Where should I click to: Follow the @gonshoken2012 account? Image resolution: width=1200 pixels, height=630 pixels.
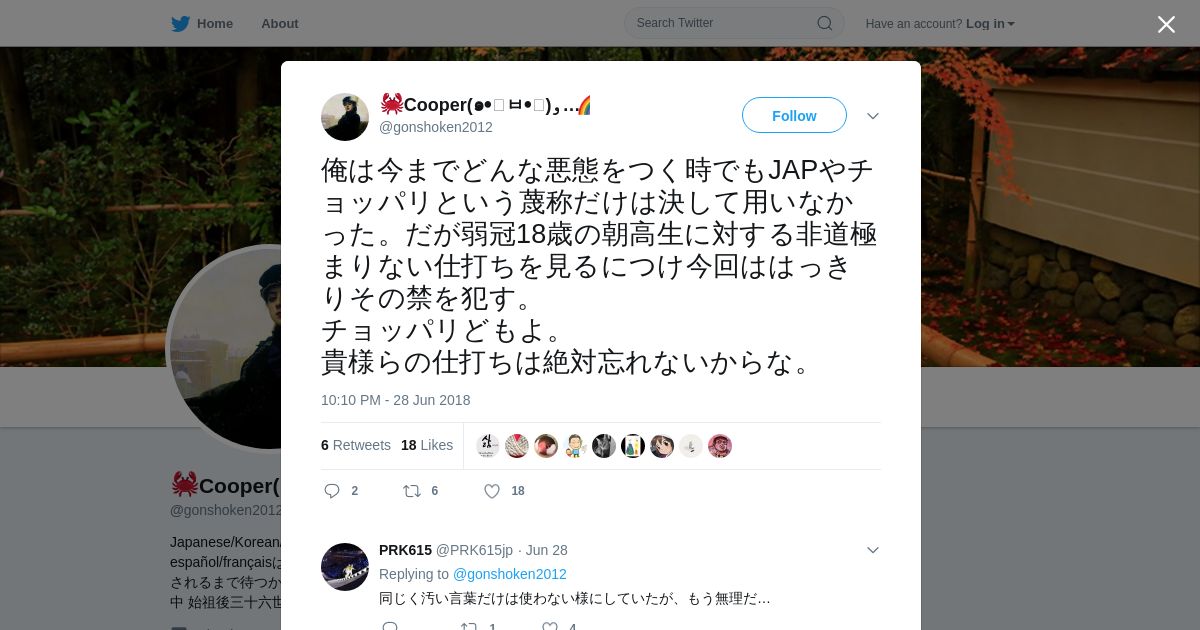794,116
